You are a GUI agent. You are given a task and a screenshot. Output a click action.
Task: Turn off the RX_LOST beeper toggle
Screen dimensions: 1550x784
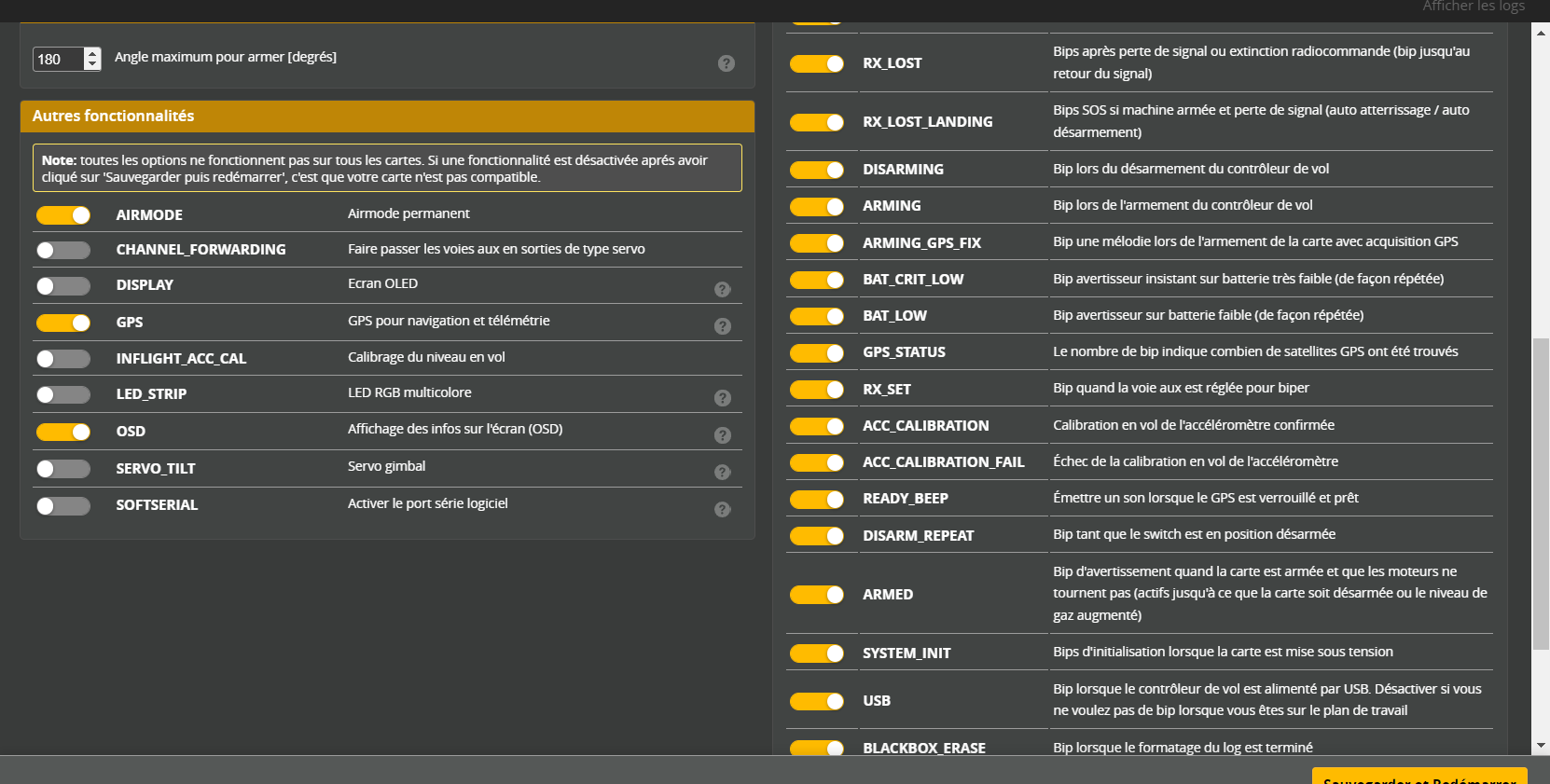click(816, 63)
